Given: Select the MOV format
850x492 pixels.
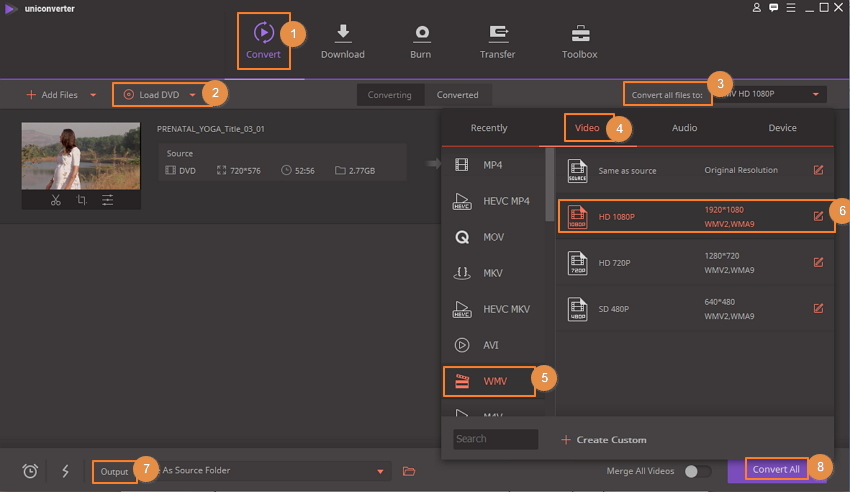Looking at the screenshot, I should point(493,237).
